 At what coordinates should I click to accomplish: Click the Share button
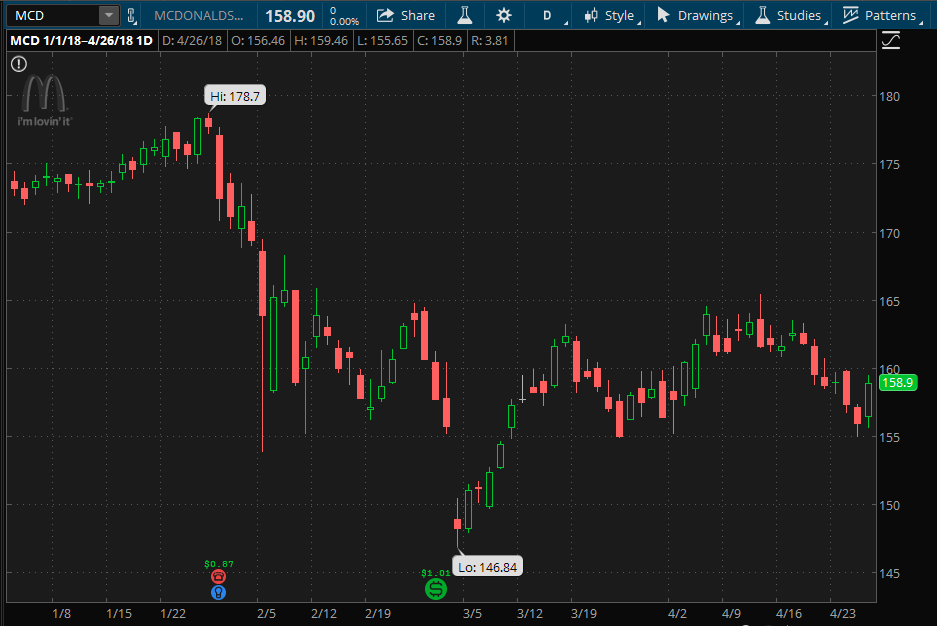406,15
